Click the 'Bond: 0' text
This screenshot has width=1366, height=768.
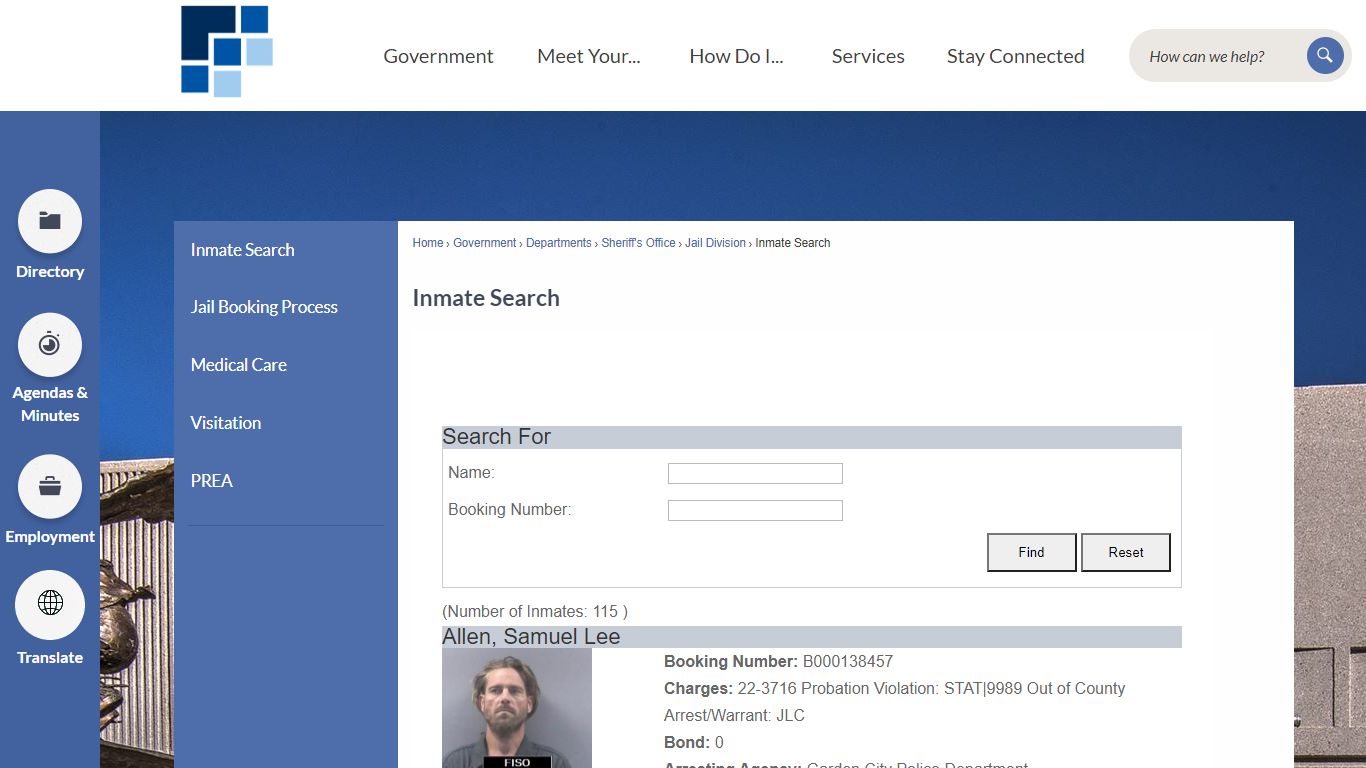click(694, 743)
